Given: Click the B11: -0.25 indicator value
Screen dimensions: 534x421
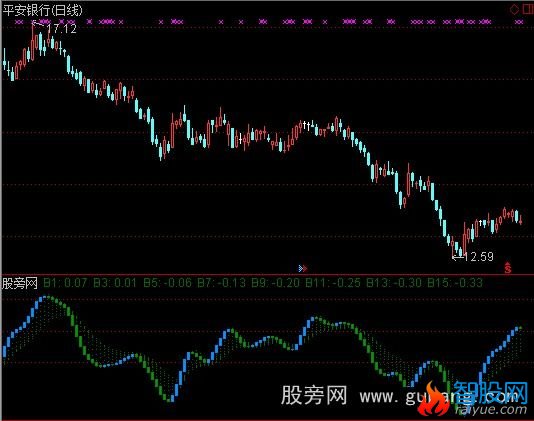Looking at the screenshot, I should pyautogui.click(x=333, y=283).
